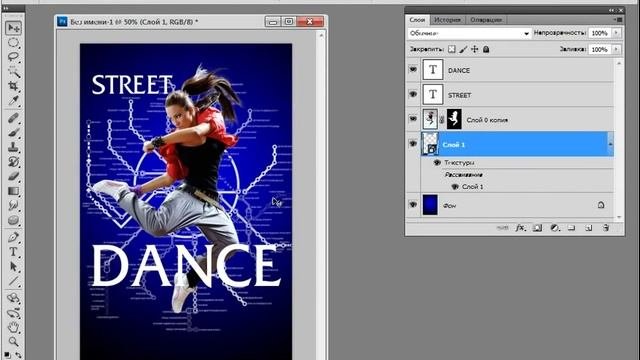The height and width of the screenshot is (360, 640).
Task: Select the Brush tool
Action: 13,133
